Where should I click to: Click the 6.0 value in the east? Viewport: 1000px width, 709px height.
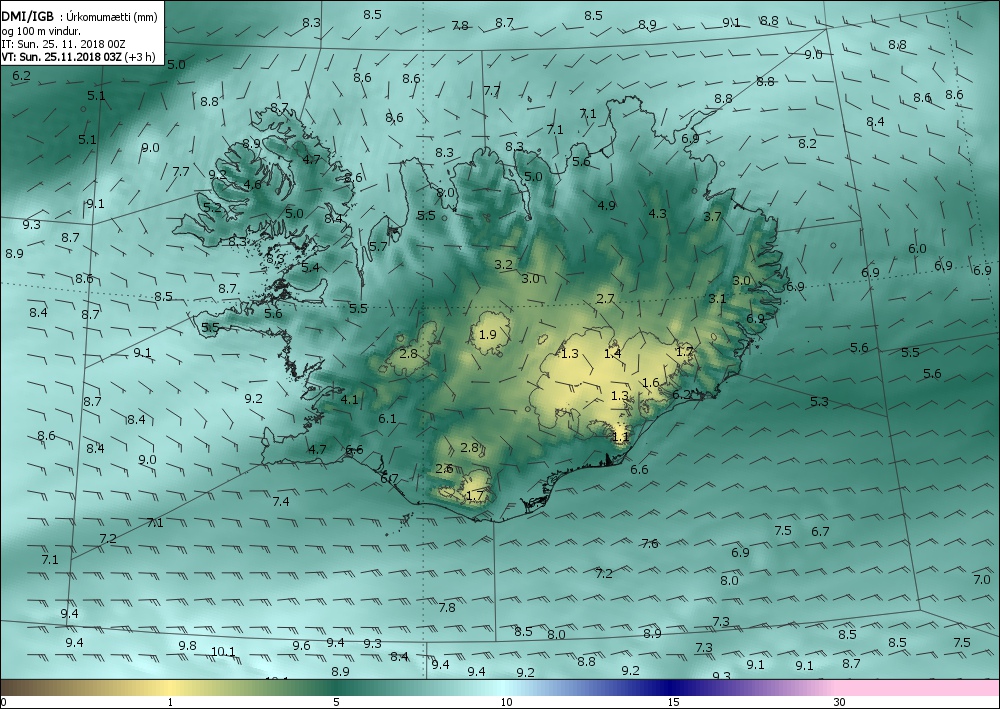pyautogui.click(x=917, y=249)
